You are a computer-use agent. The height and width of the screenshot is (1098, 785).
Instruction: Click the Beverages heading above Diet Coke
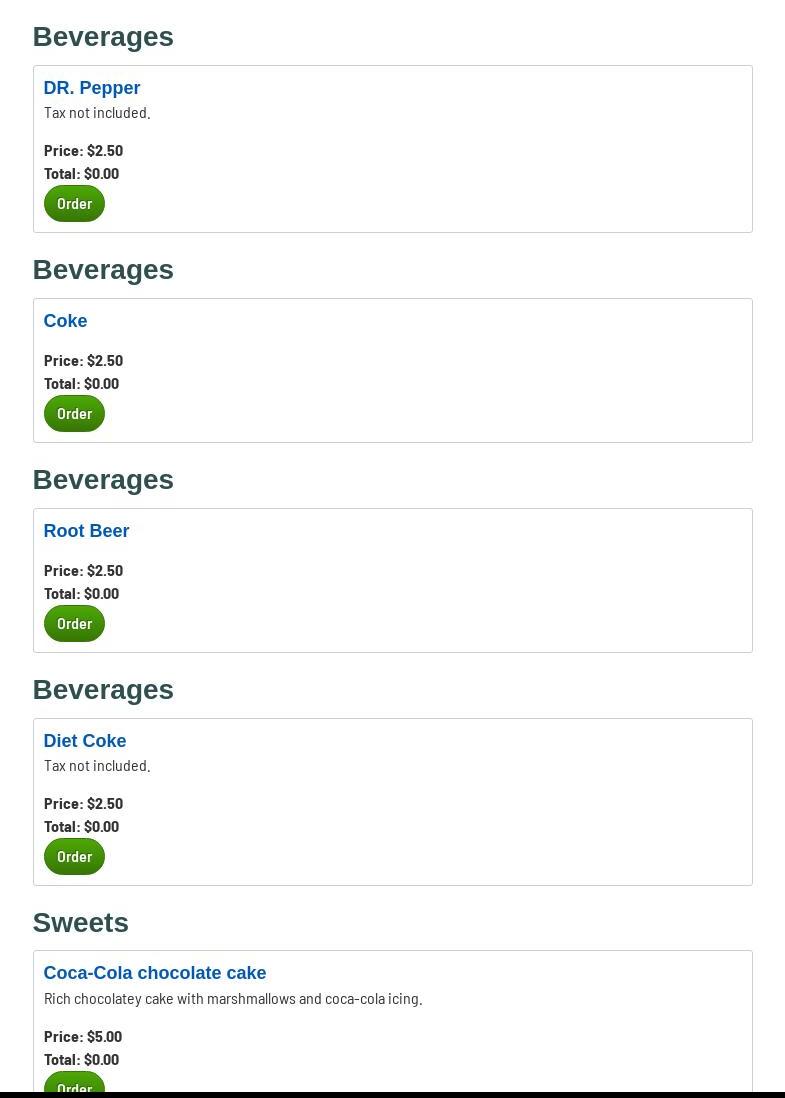[103, 690]
